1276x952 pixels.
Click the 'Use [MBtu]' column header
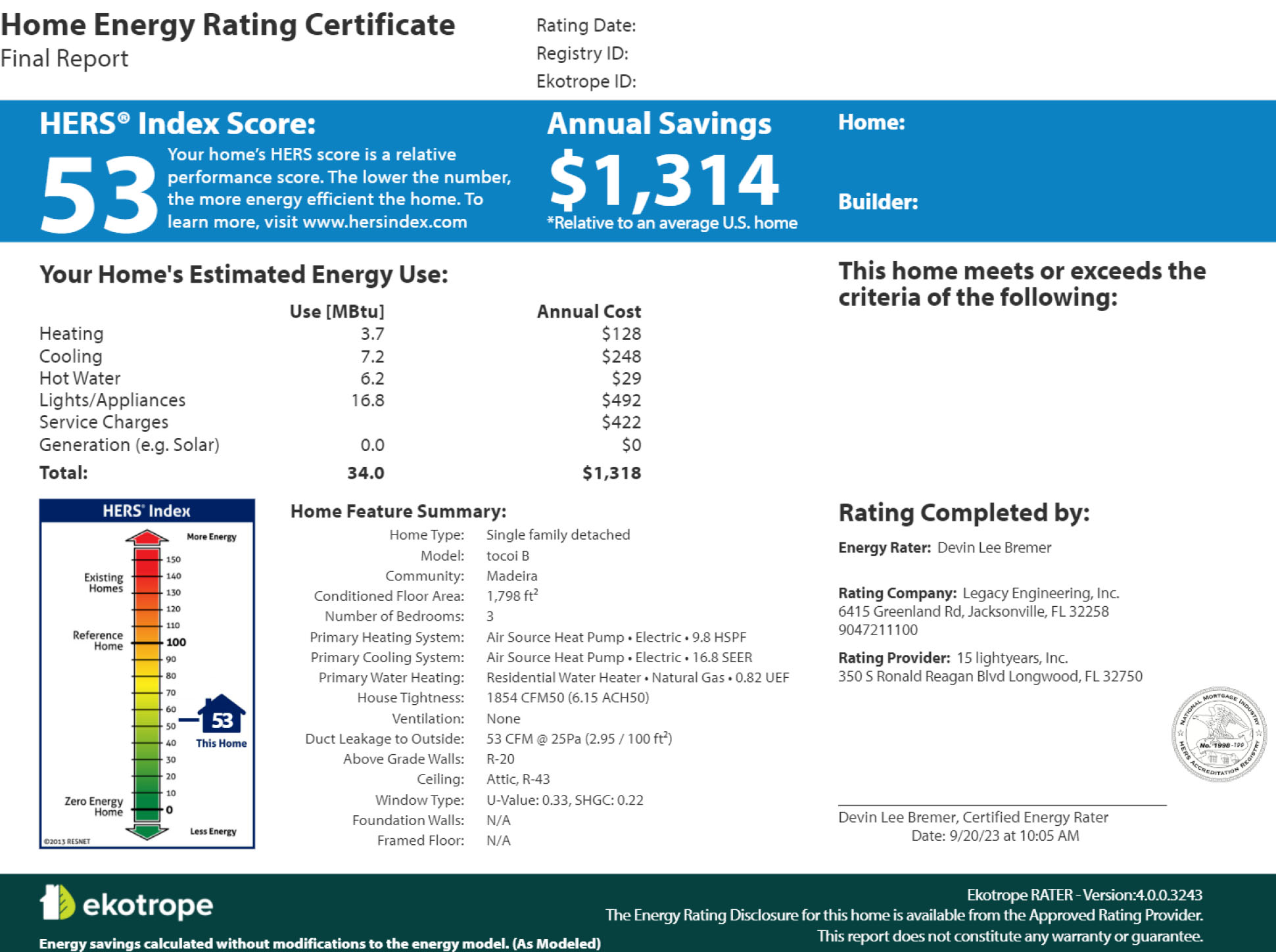337,312
